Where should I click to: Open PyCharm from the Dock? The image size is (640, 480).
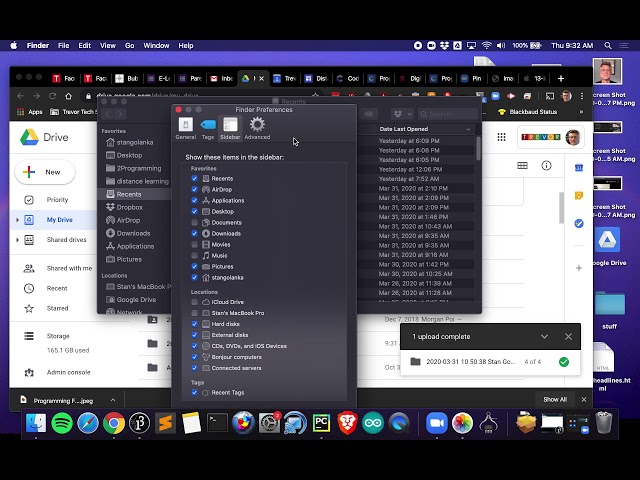(321, 423)
